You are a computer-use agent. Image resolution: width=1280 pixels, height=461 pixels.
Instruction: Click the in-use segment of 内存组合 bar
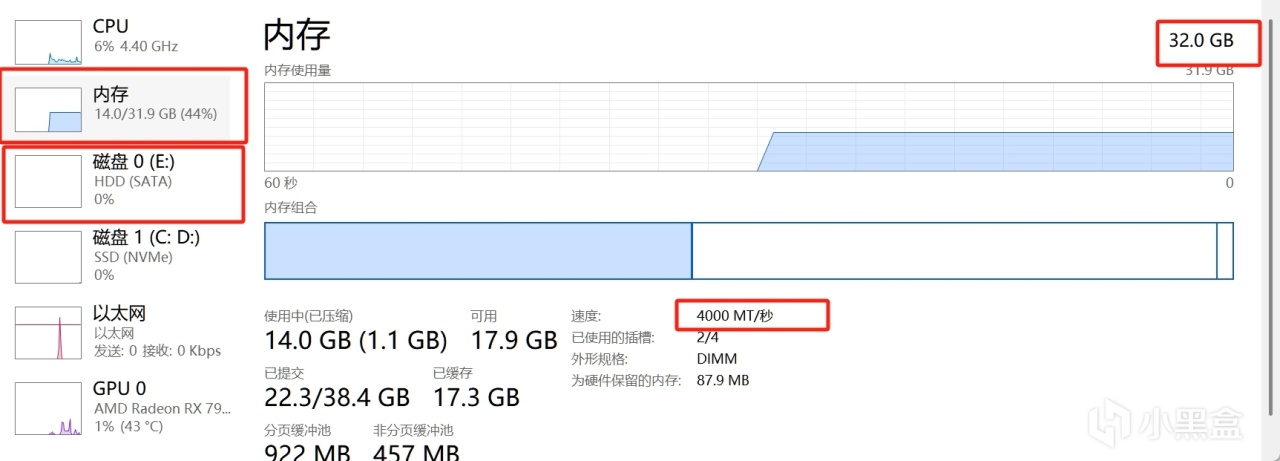(478, 251)
